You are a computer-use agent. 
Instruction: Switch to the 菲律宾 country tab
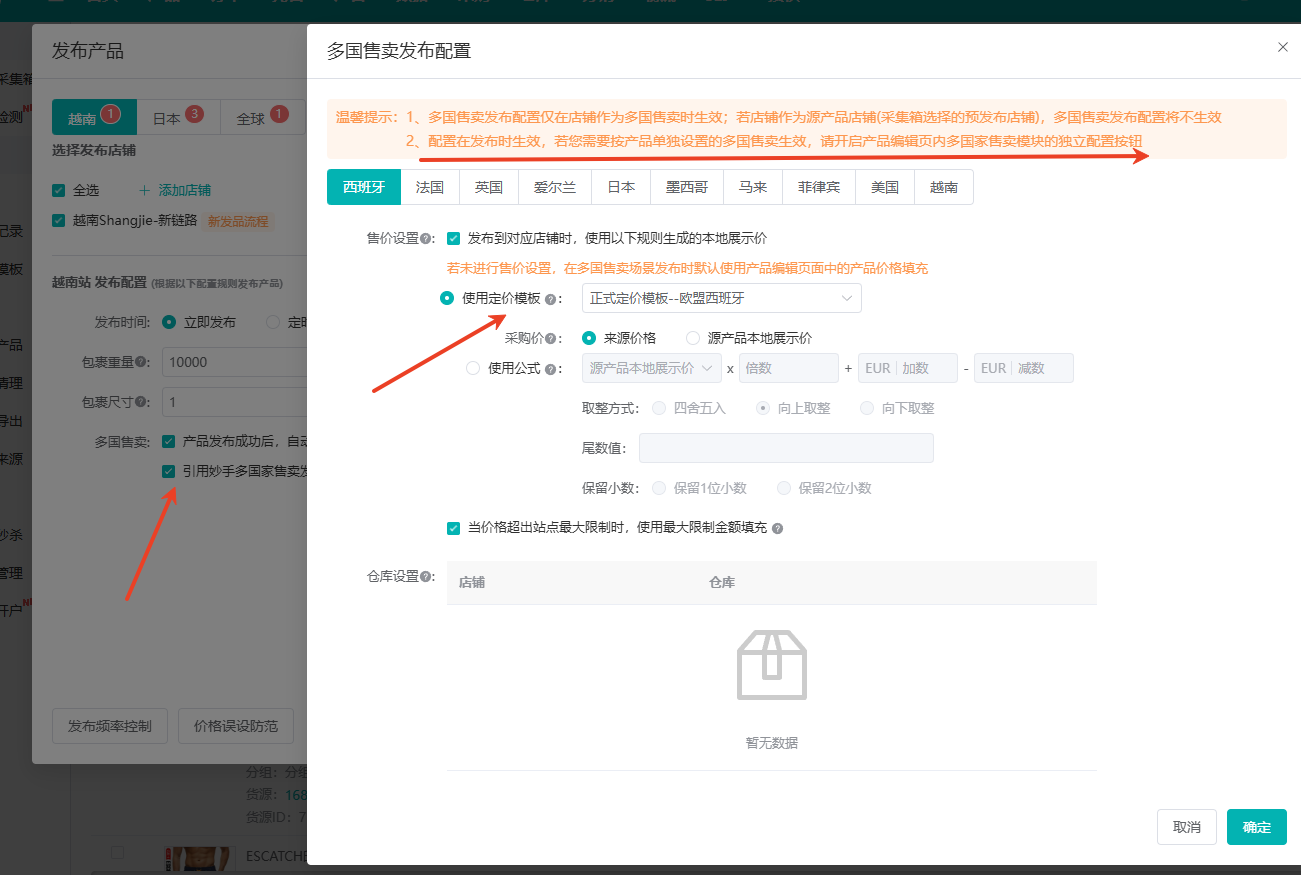click(x=819, y=187)
